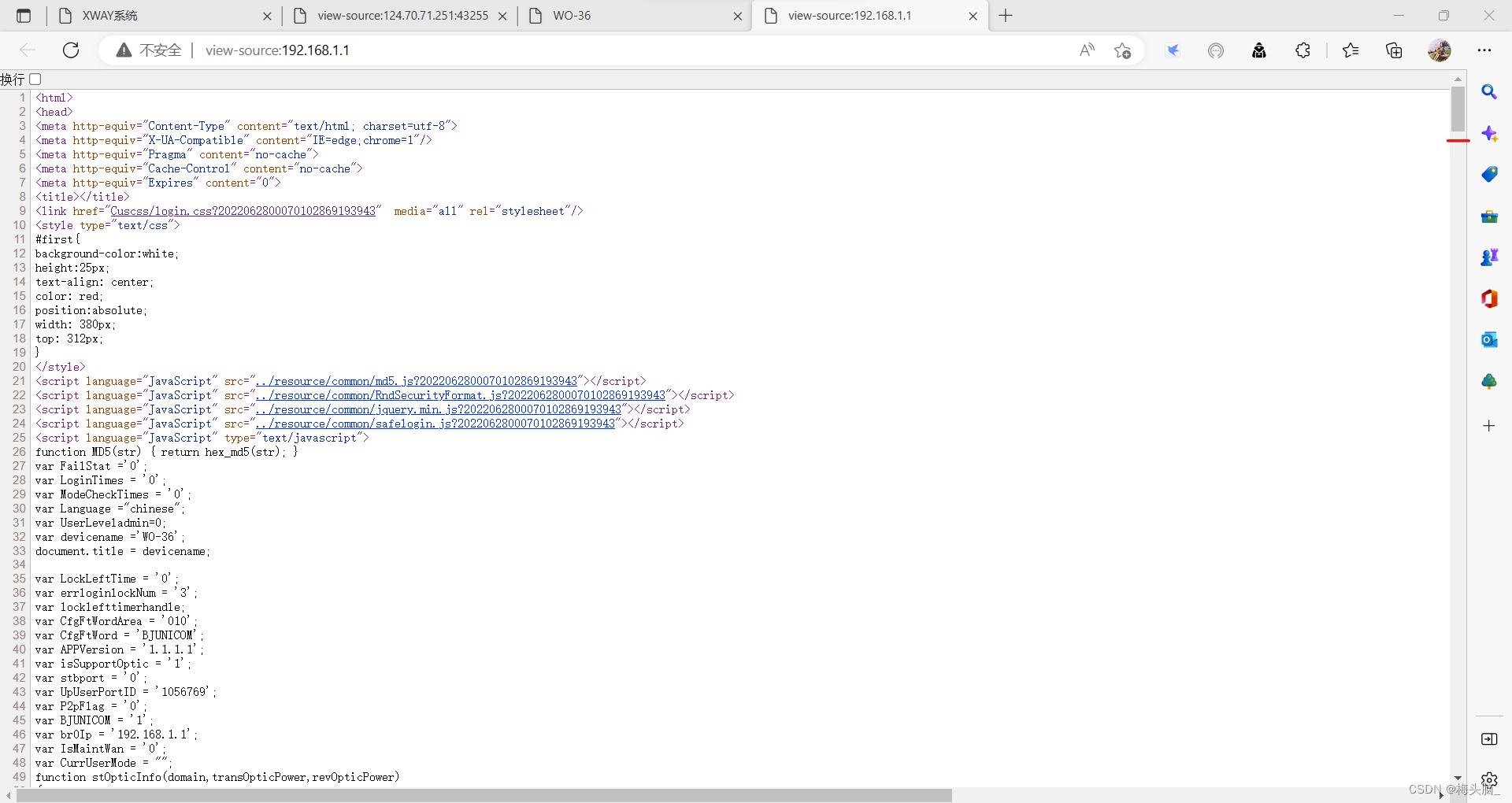Click the gray circular extension icon
The width and height of the screenshot is (1512, 803).
coord(1216,50)
